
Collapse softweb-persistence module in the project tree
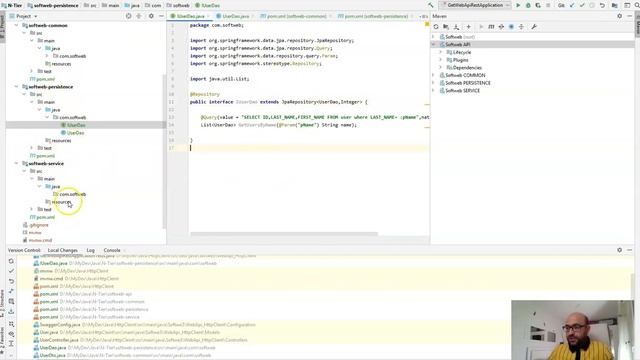coord(16,87)
